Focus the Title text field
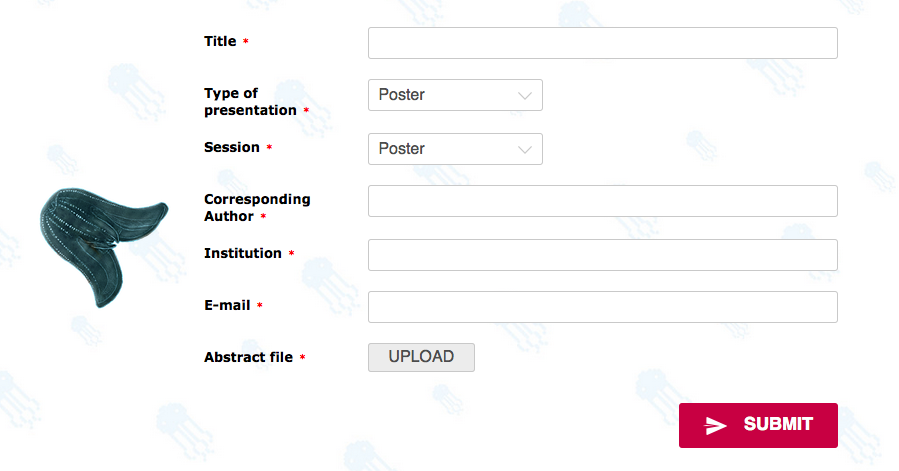The image size is (899, 471). pyautogui.click(x=603, y=43)
